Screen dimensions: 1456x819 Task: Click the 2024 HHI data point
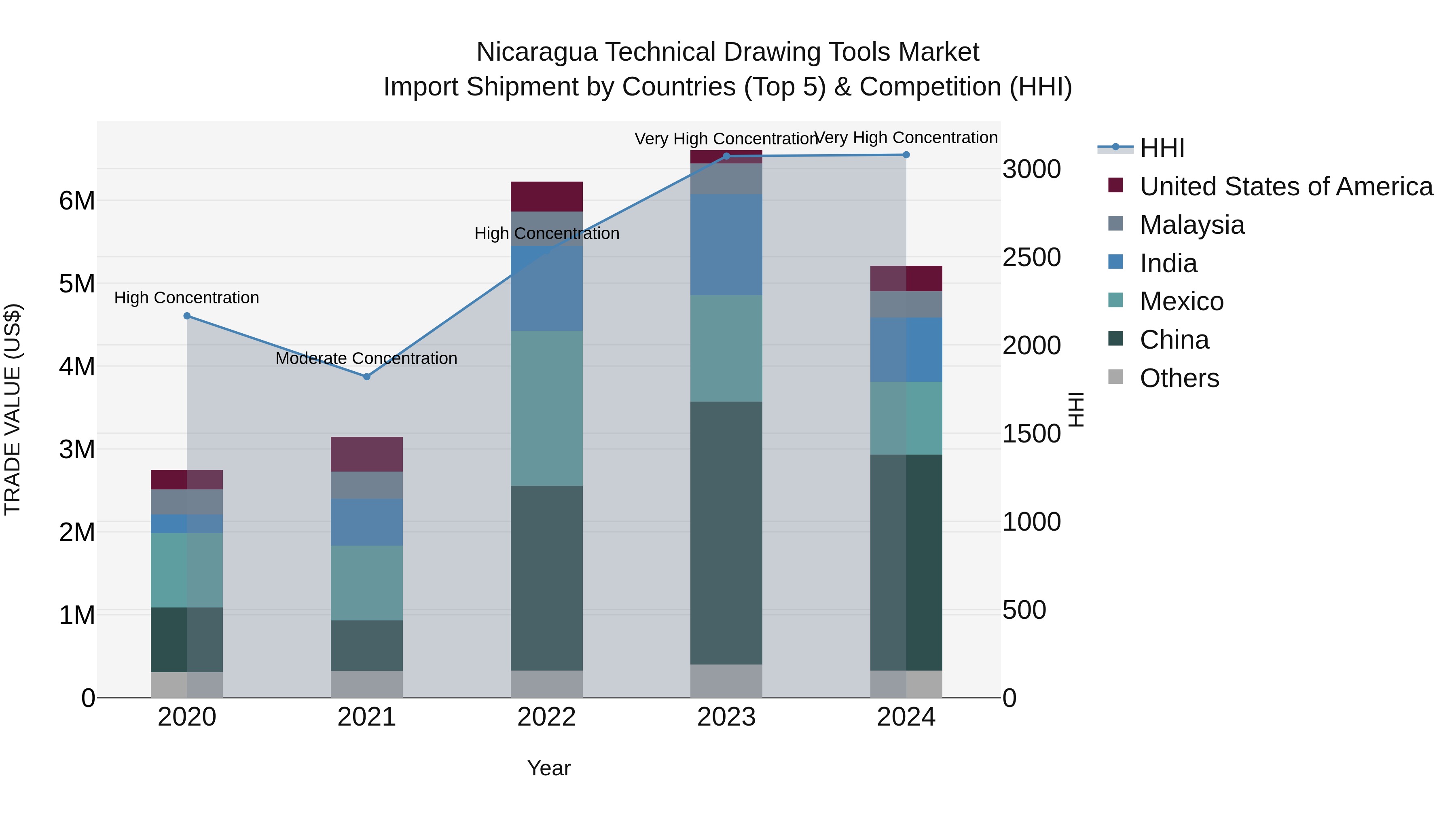click(906, 155)
